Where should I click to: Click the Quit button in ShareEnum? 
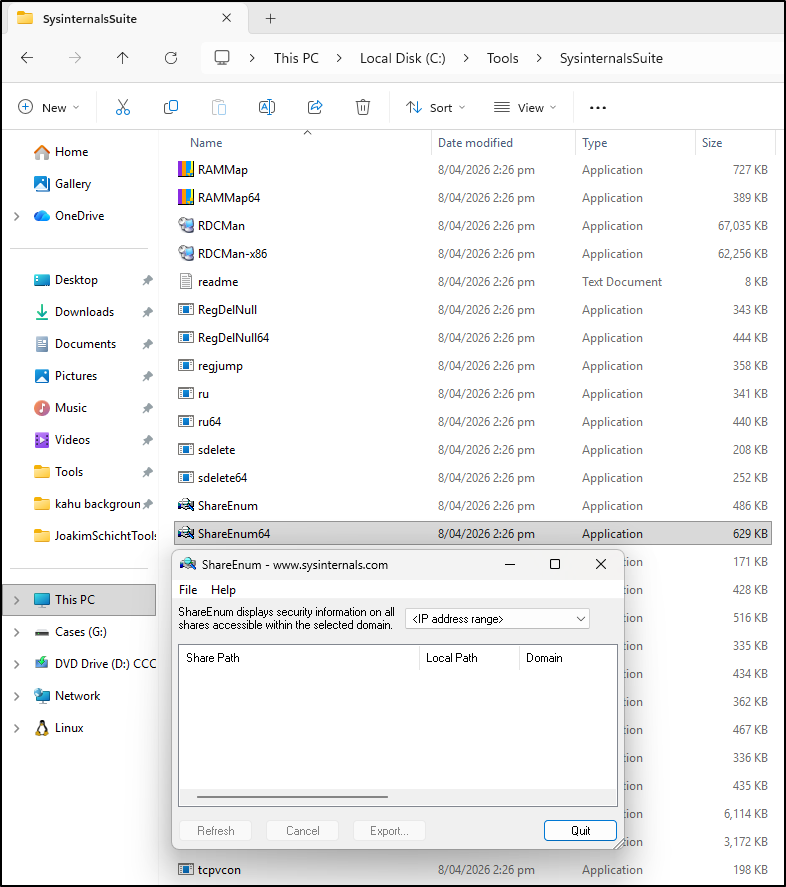point(580,830)
